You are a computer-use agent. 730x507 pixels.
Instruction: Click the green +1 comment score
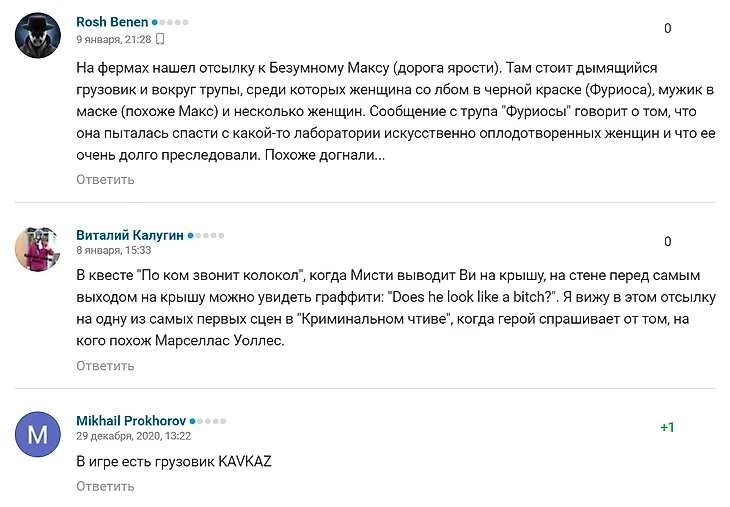(667, 427)
